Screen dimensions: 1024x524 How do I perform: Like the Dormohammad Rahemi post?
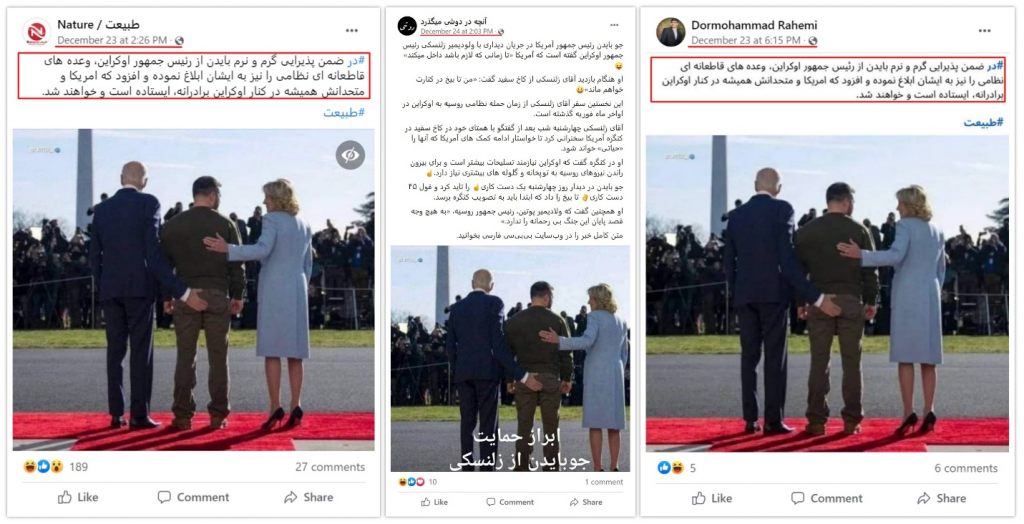pos(712,499)
